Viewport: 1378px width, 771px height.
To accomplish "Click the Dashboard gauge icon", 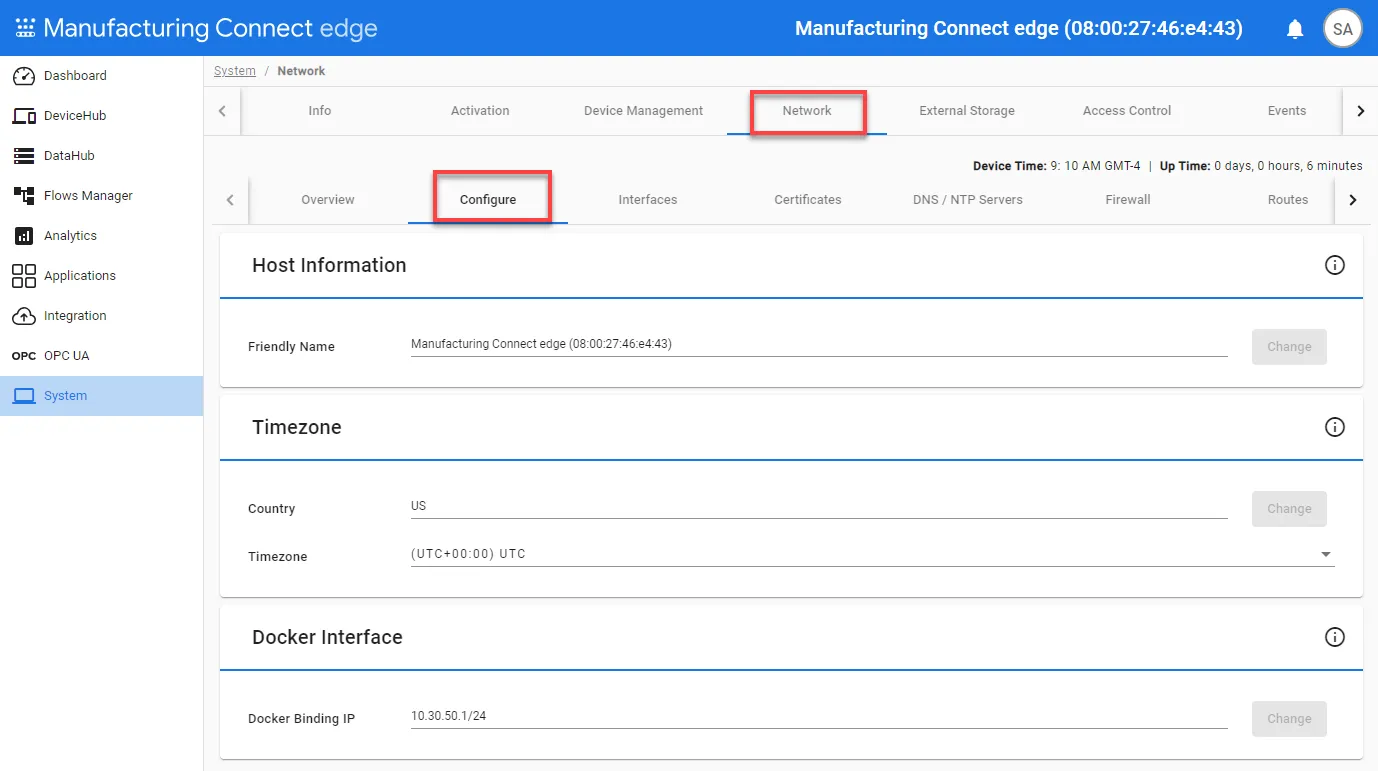I will click(24, 76).
